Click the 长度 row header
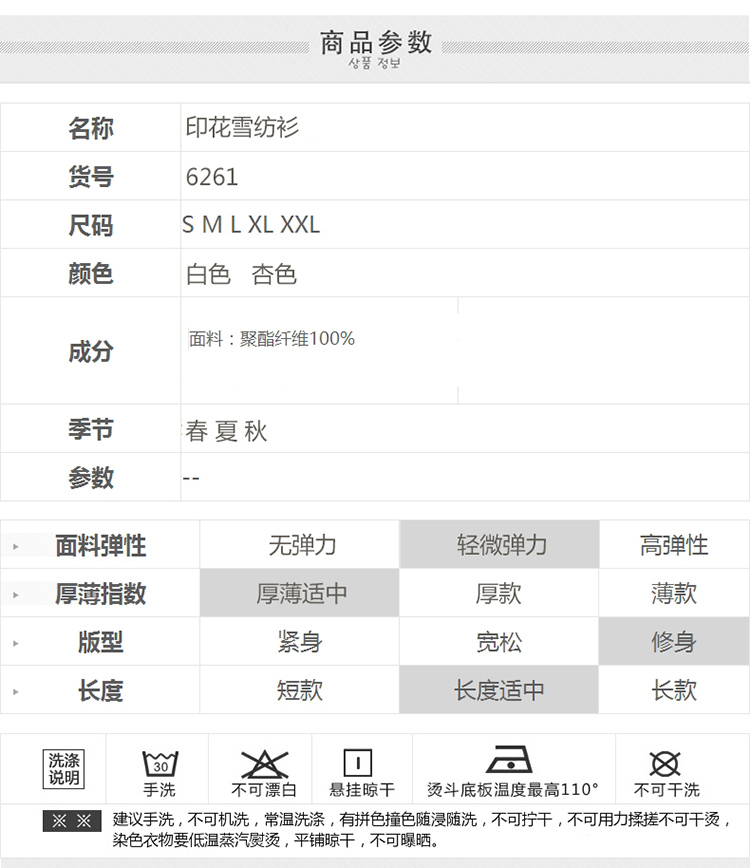Image resolution: width=750 pixels, height=868 pixels. pyautogui.click(x=100, y=691)
